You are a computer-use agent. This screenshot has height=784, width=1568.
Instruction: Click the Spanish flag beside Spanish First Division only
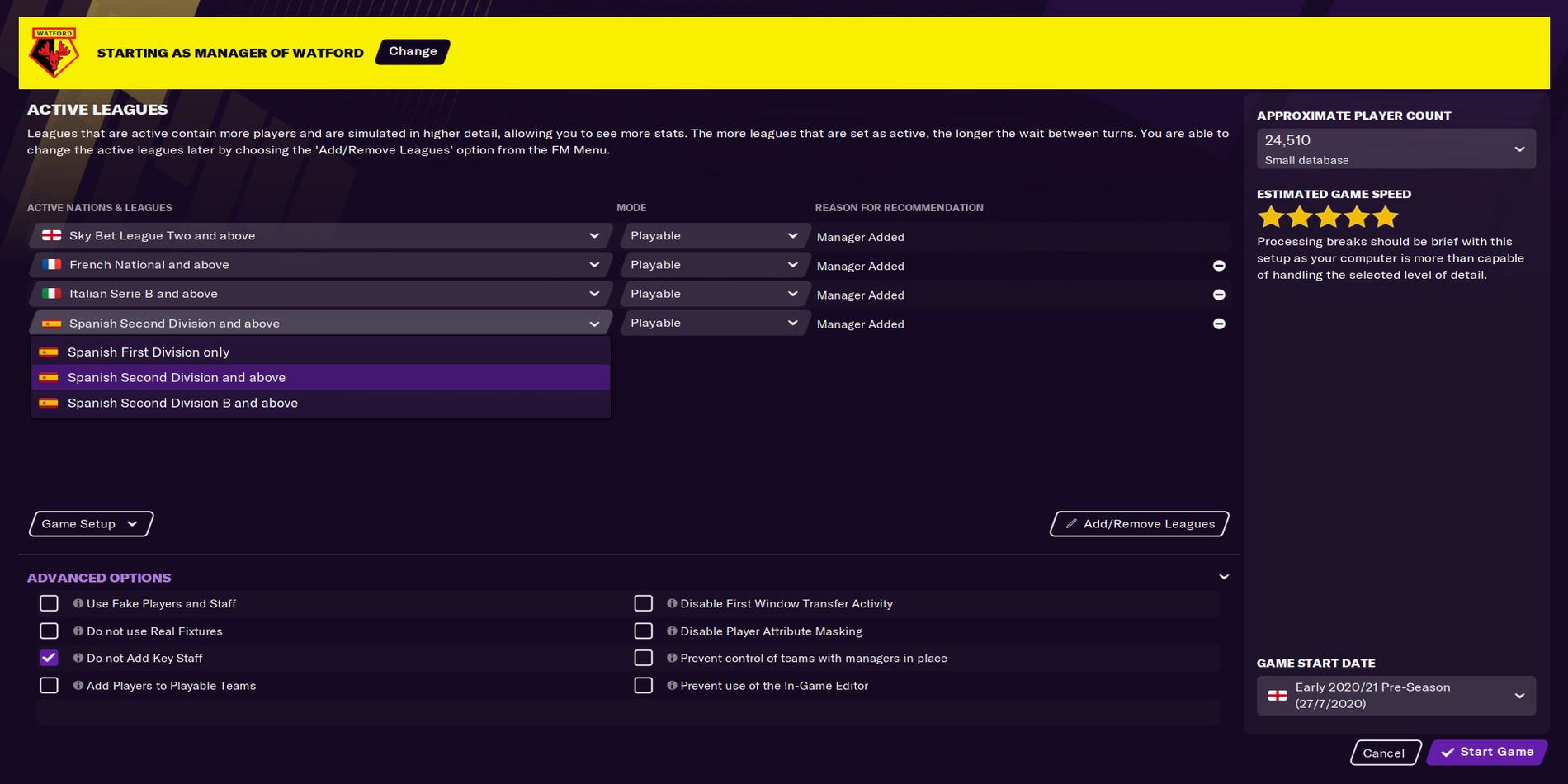[50, 352]
